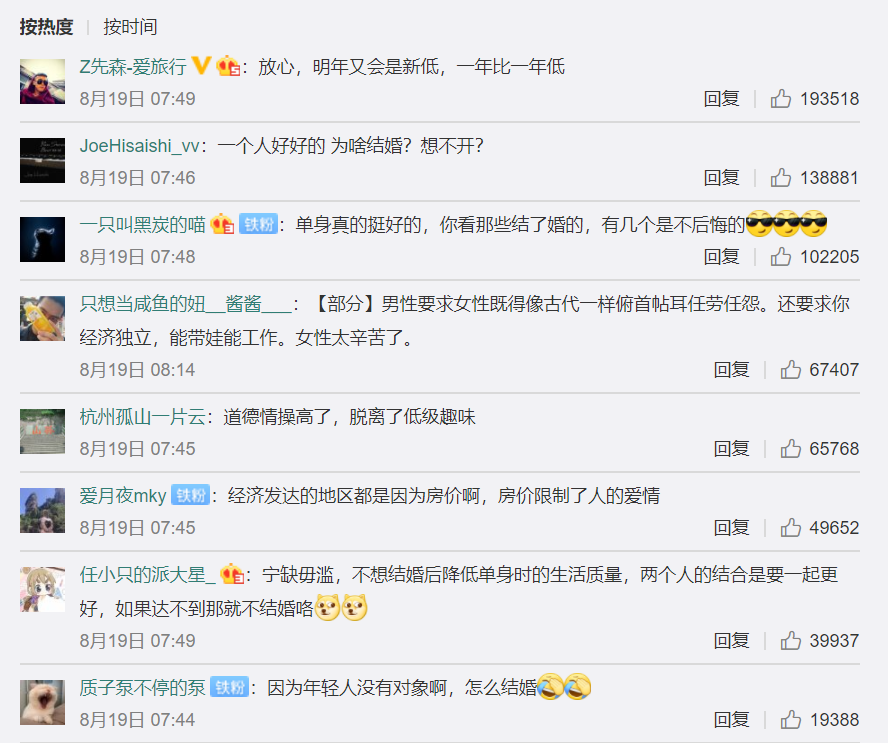
Task: Like the comment with 39937 likes
Action: click(x=791, y=640)
